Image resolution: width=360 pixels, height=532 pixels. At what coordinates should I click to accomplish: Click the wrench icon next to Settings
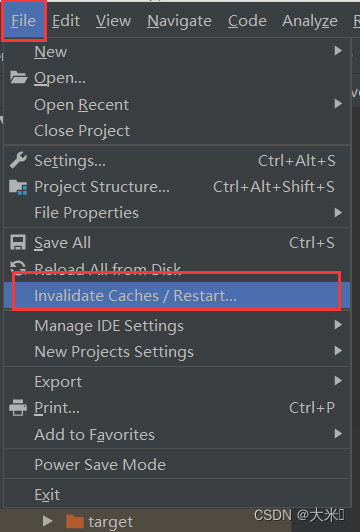coord(18,160)
